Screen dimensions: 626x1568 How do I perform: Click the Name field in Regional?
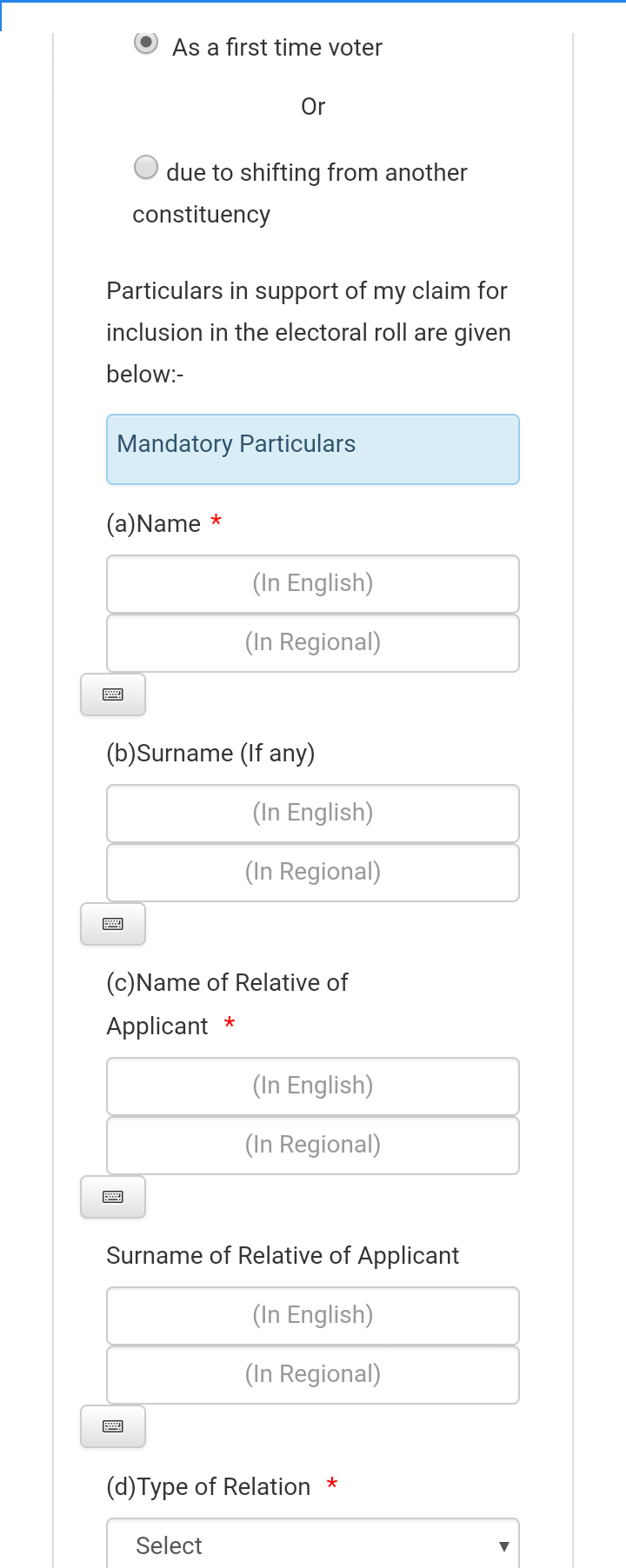tap(313, 642)
